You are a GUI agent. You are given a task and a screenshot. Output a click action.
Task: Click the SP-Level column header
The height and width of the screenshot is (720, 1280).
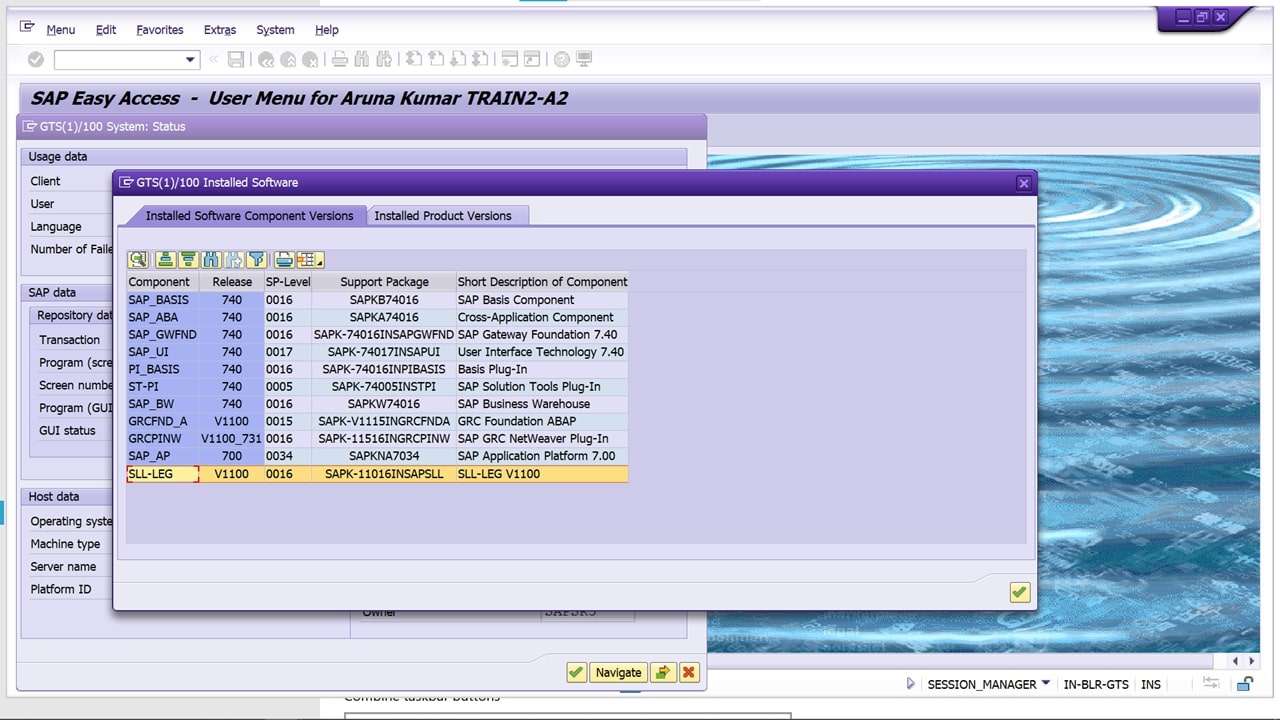(x=288, y=282)
